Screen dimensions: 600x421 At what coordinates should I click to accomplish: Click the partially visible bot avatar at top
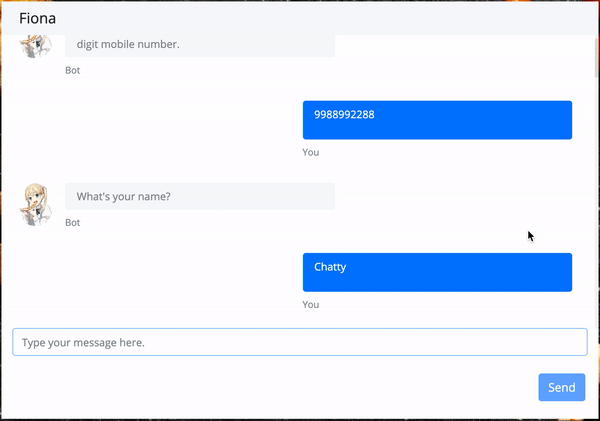[36, 46]
